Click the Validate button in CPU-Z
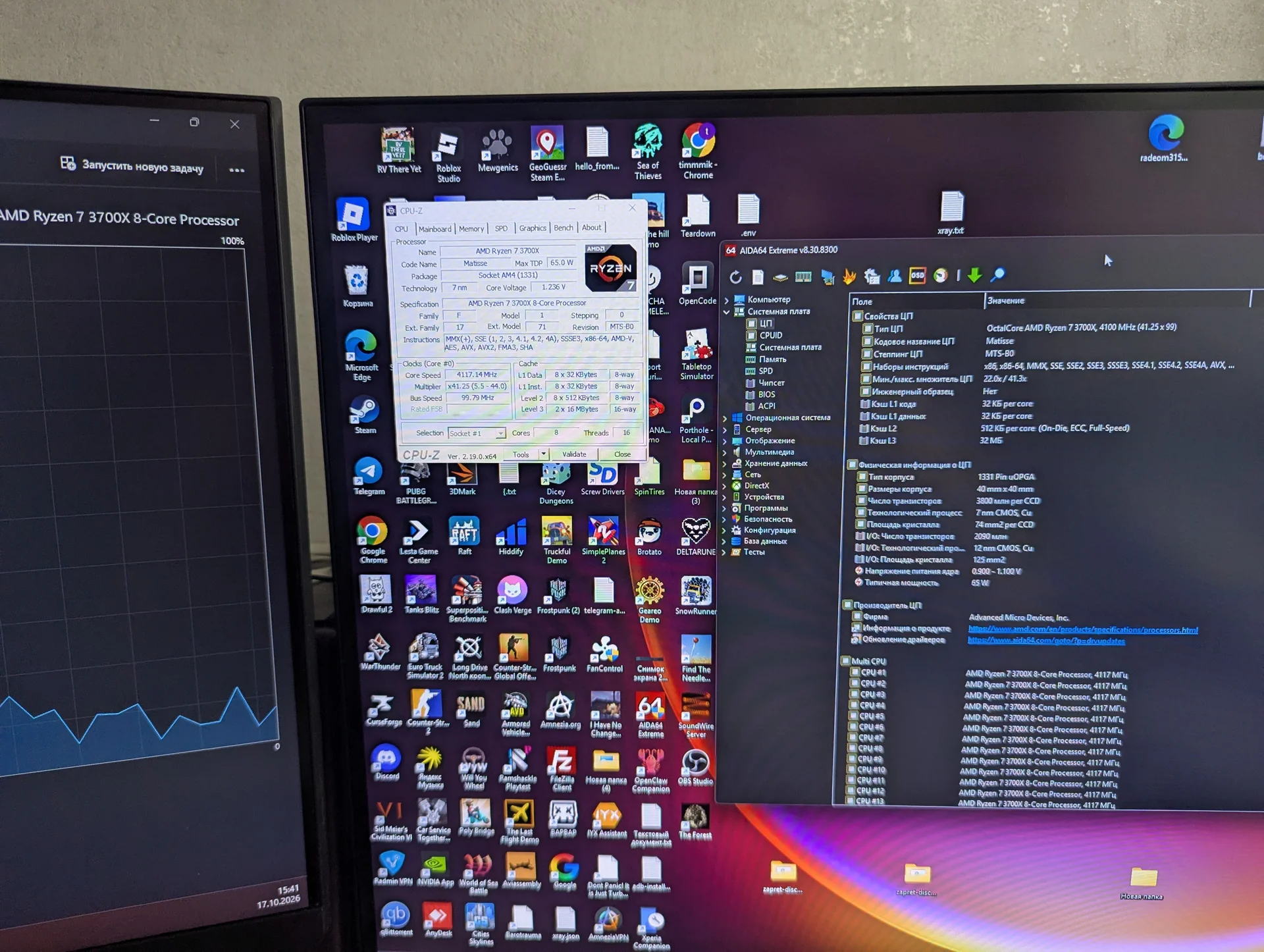 point(574,454)
